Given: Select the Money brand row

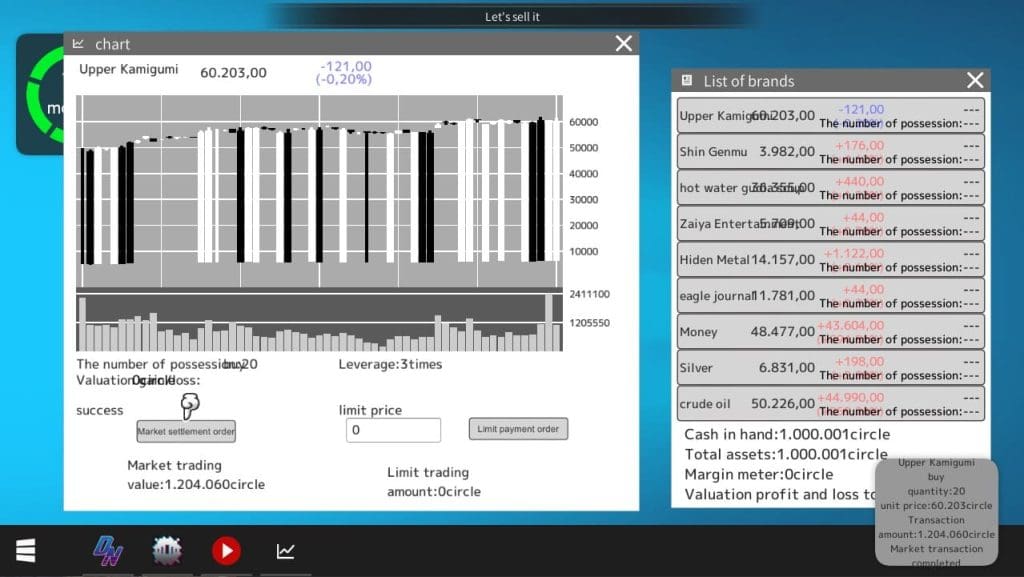Looking at the screenshot, I should 831,332.
